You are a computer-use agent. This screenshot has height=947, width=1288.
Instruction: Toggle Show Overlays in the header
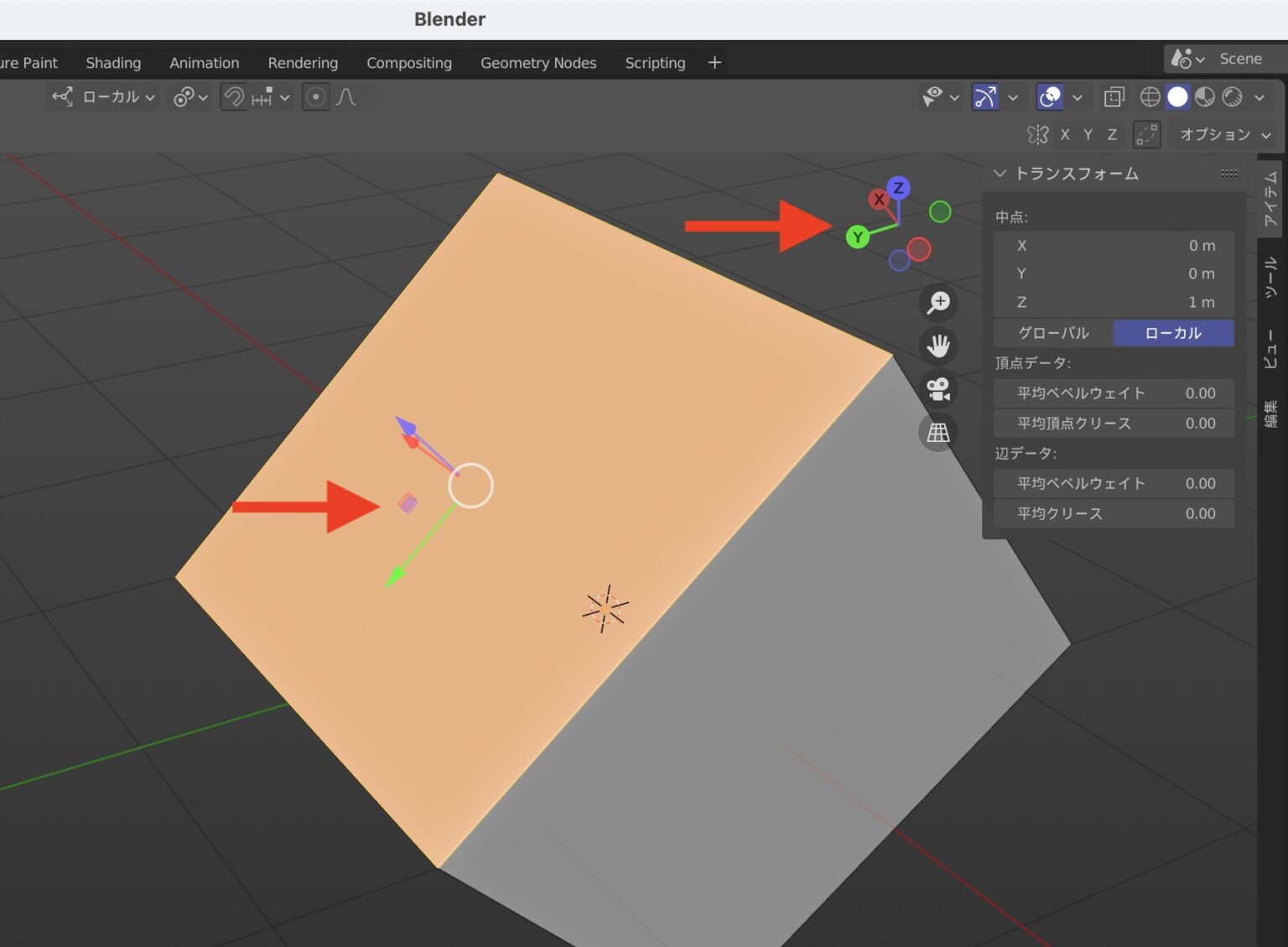pos(1052,96)
